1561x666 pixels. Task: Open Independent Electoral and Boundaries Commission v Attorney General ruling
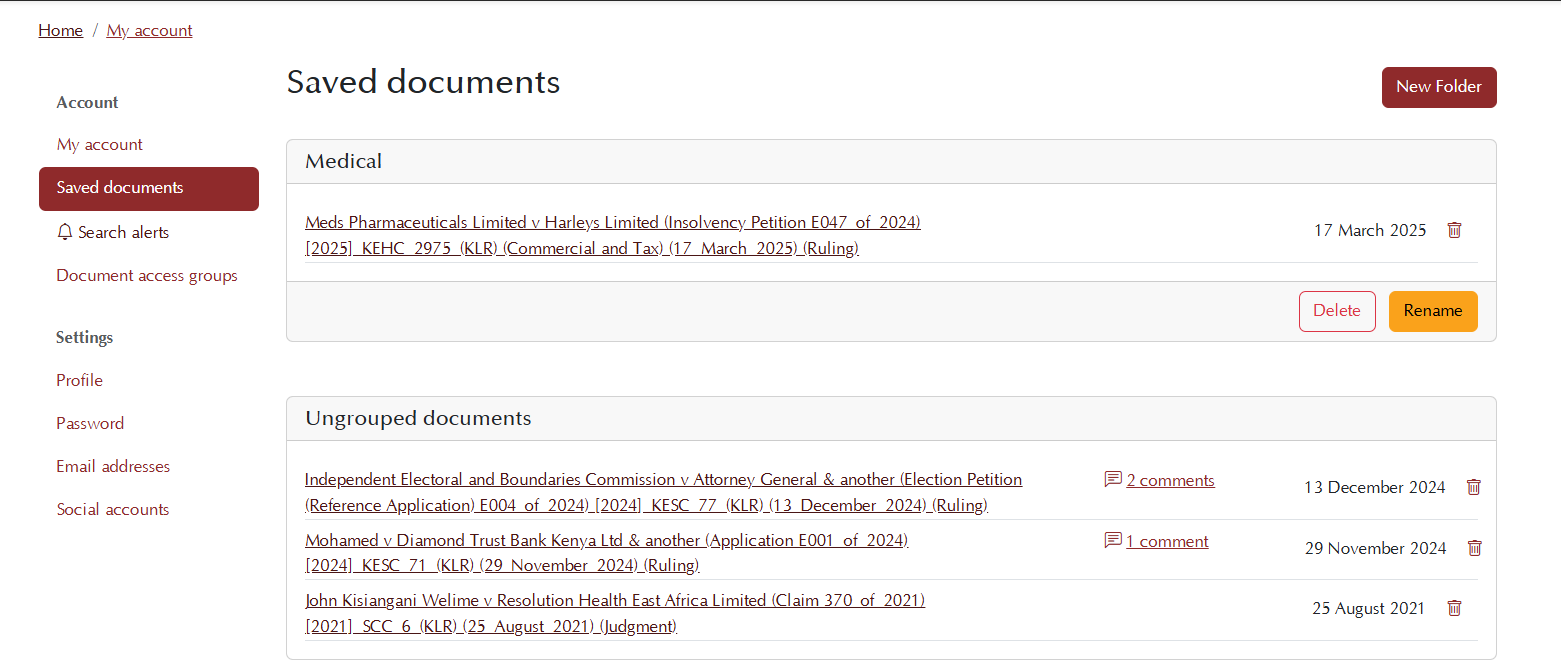663,492
